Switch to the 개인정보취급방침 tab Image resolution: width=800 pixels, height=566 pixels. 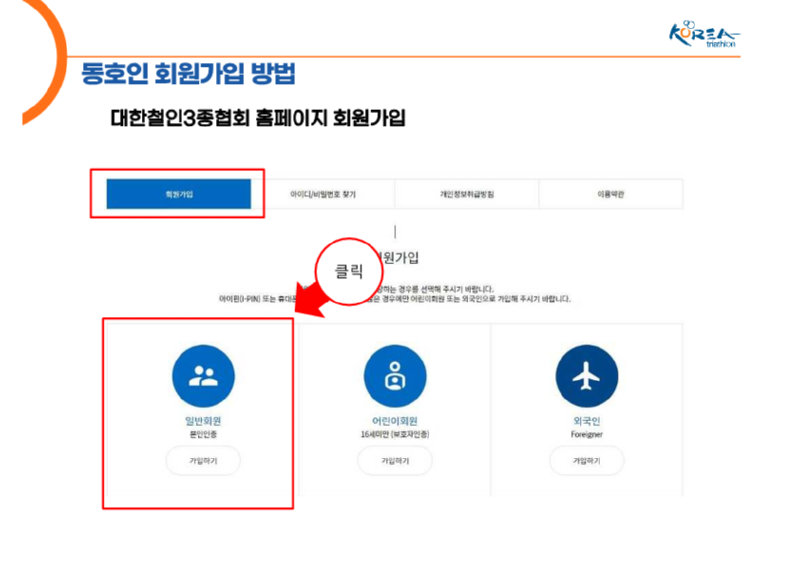pos(467,194)
